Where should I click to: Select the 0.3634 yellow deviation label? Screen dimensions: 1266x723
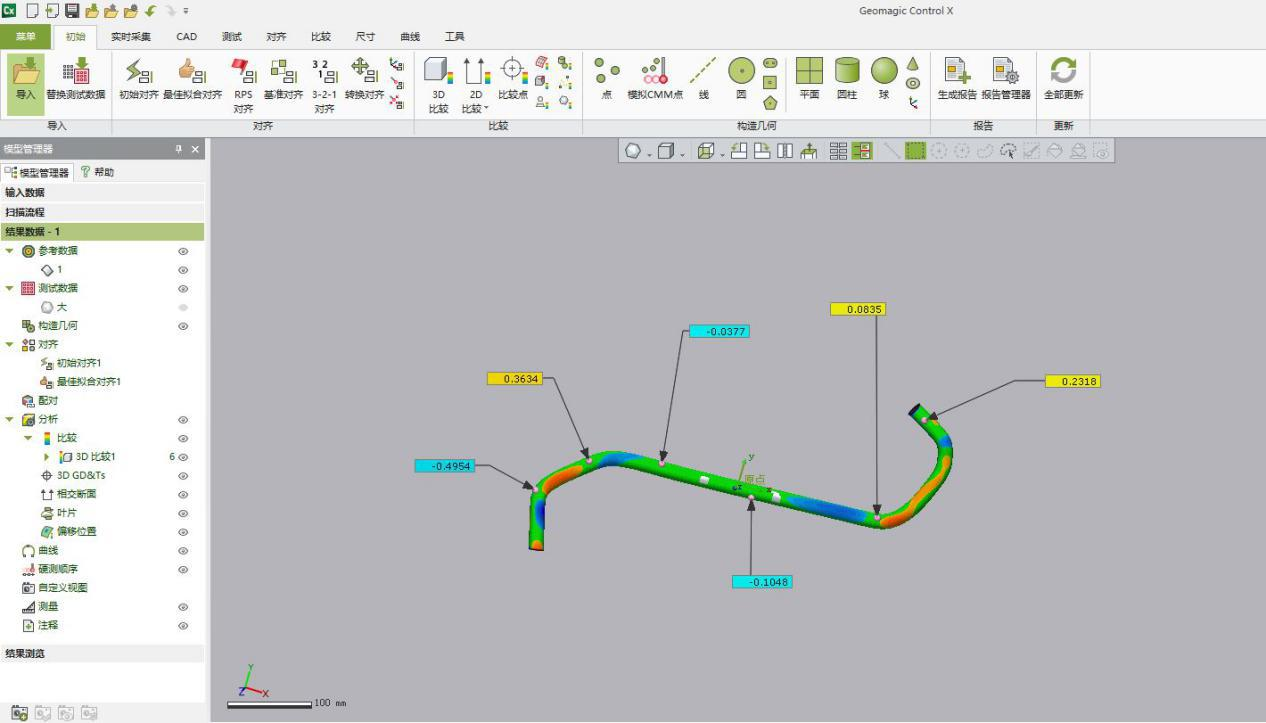tap(514, 379)
